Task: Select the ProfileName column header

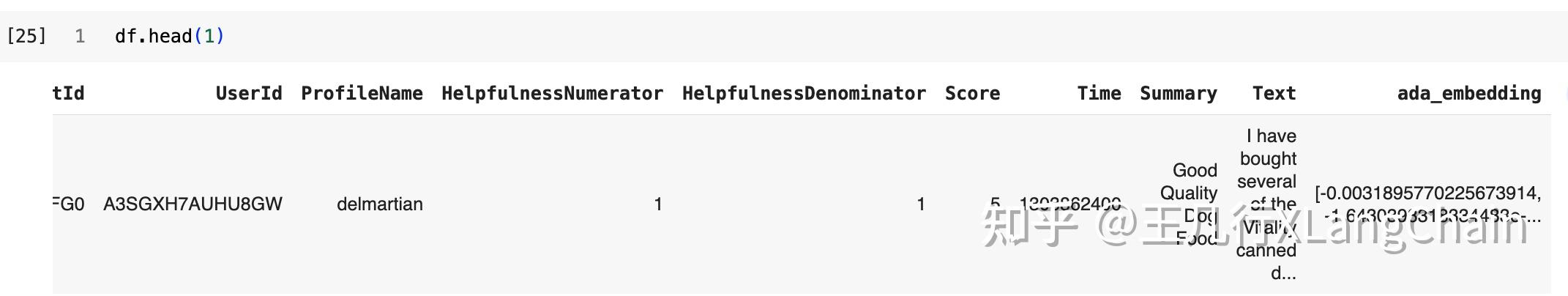Action: (x=362, y=93)
